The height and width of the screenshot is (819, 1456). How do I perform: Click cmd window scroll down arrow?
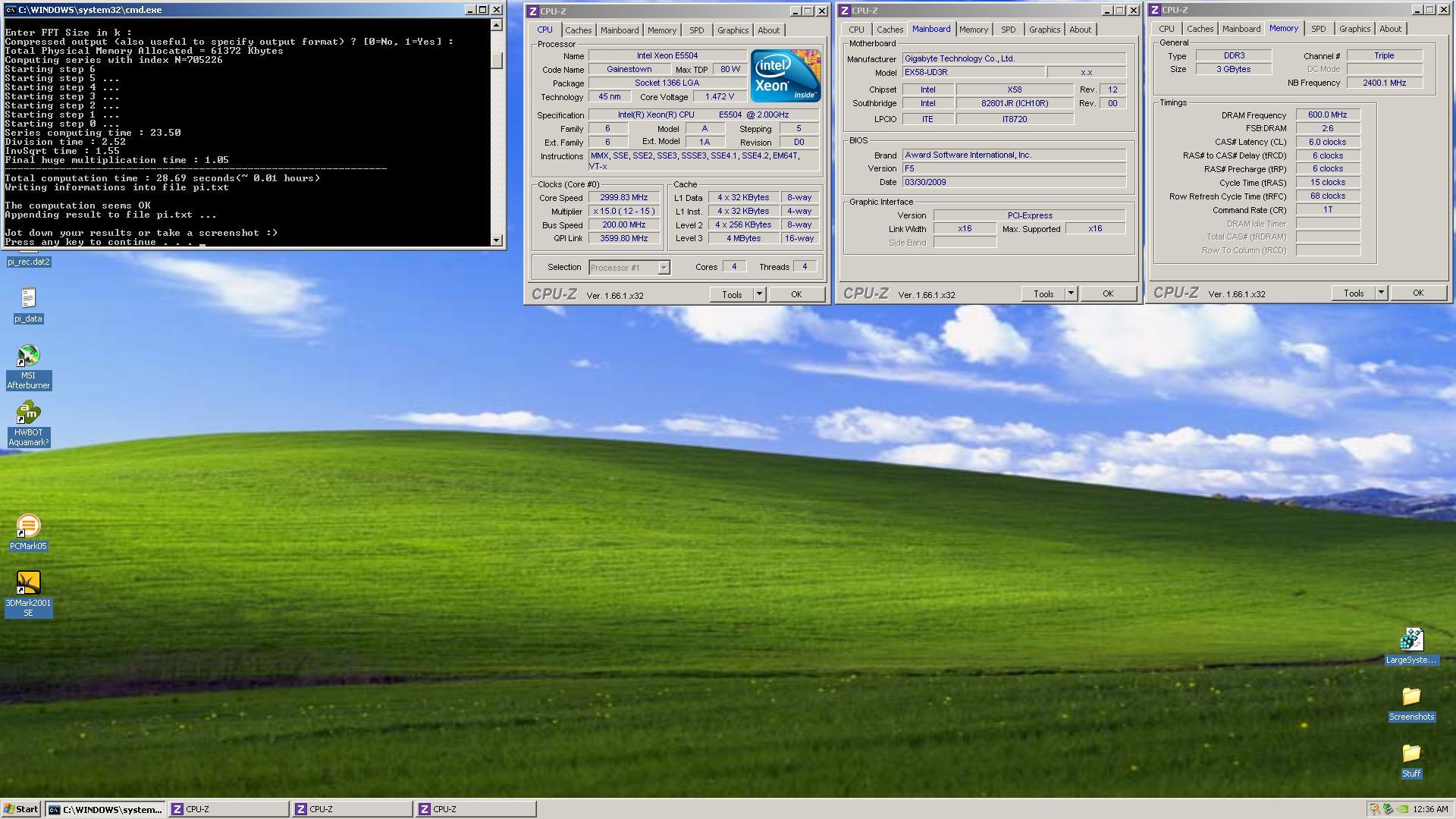(497, 240)
